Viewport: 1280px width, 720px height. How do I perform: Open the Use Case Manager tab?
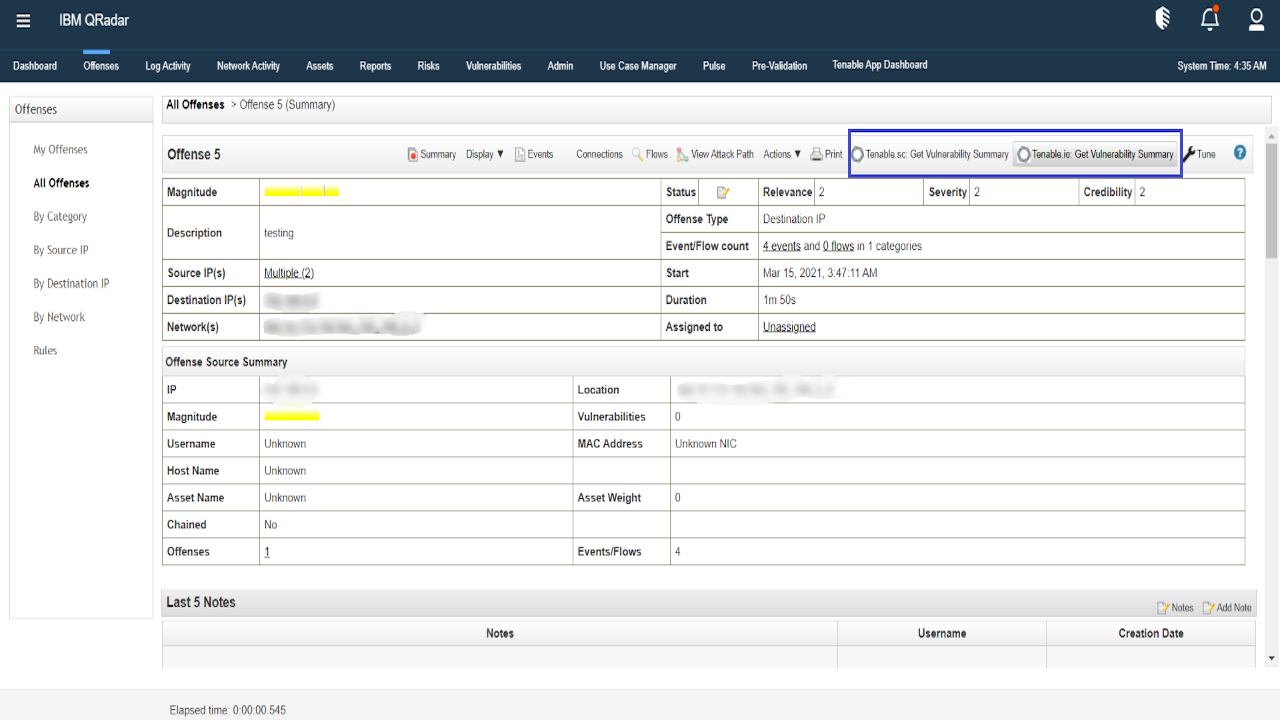pyautogui.click(x=638, y=65)
